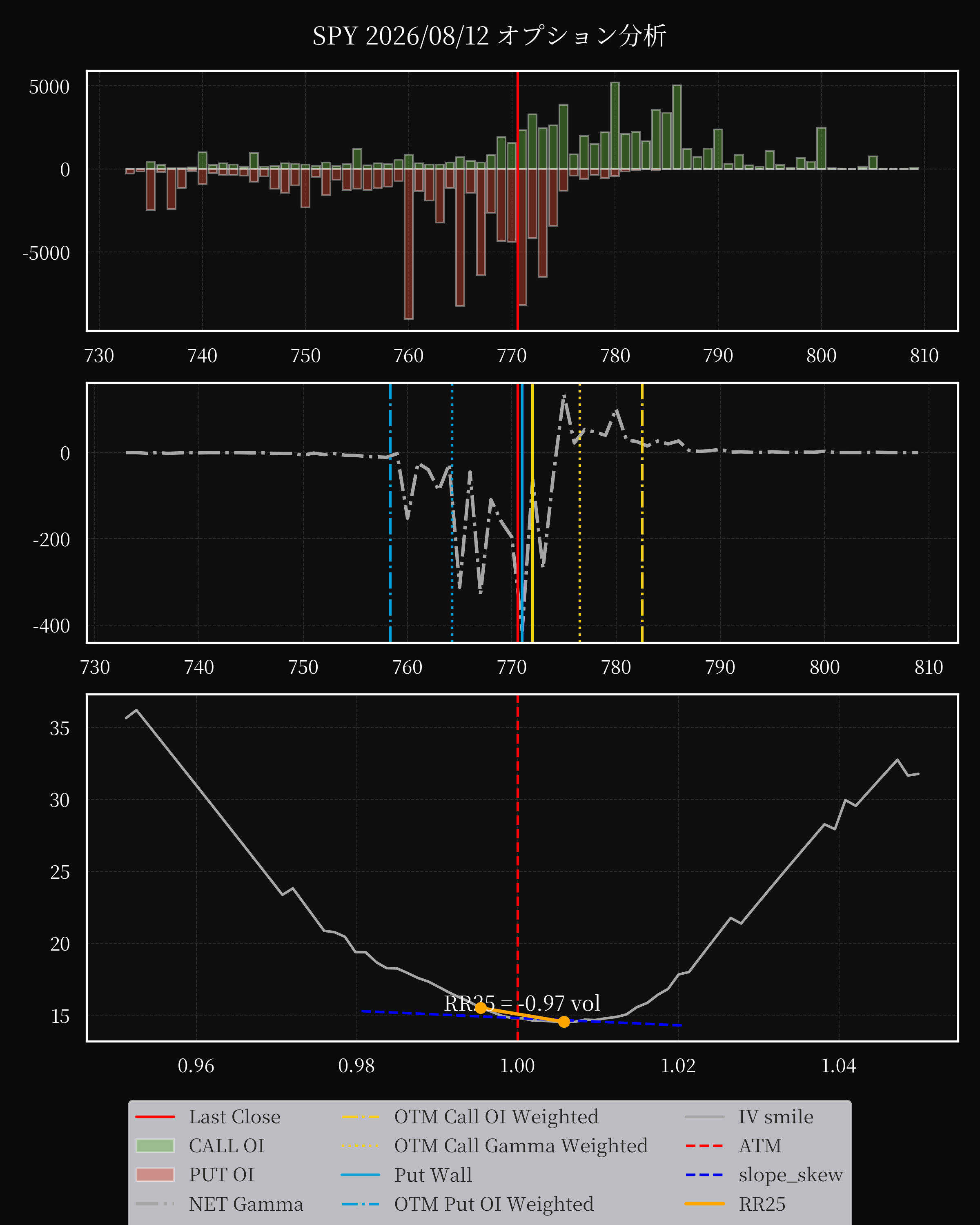Click the tallest call OI bar at 780

point(615,126)
